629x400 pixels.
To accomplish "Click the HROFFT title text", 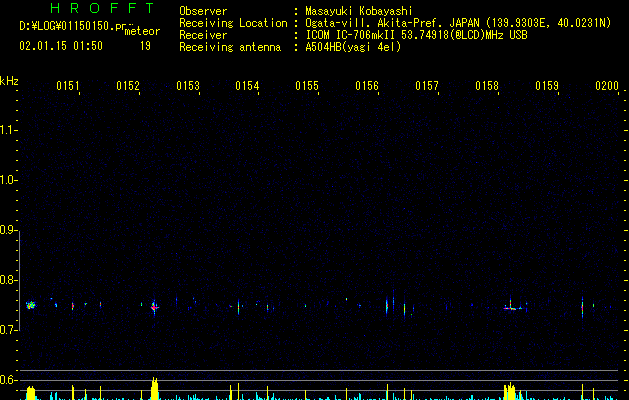I will pyautogui.click(x=103, y=8).
